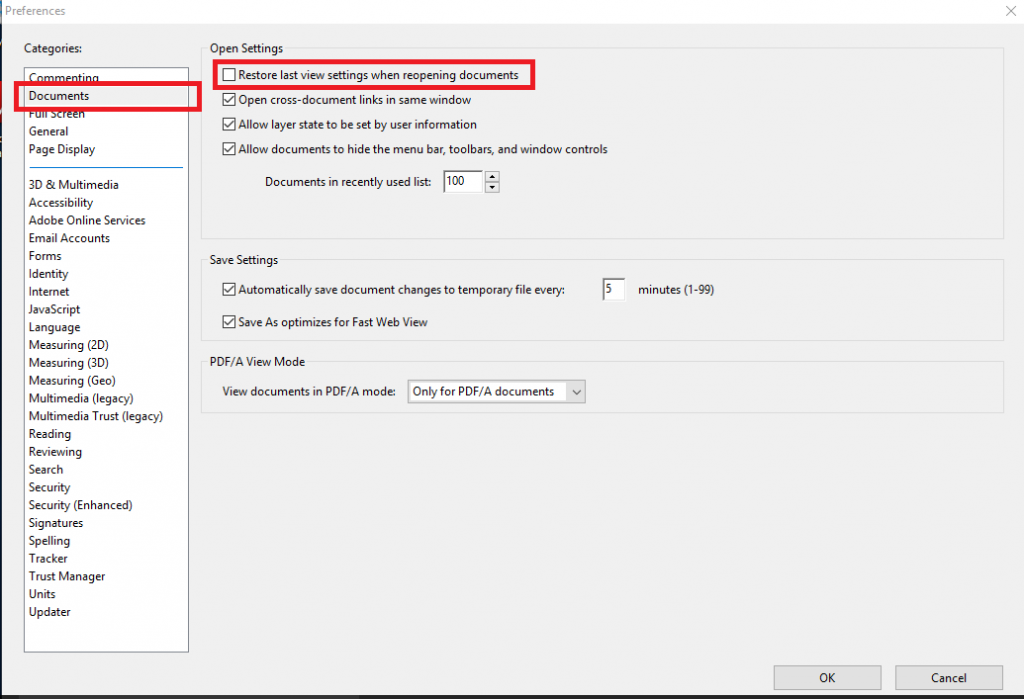Disable automatic save to temporary file

click(x=227, y=290)
